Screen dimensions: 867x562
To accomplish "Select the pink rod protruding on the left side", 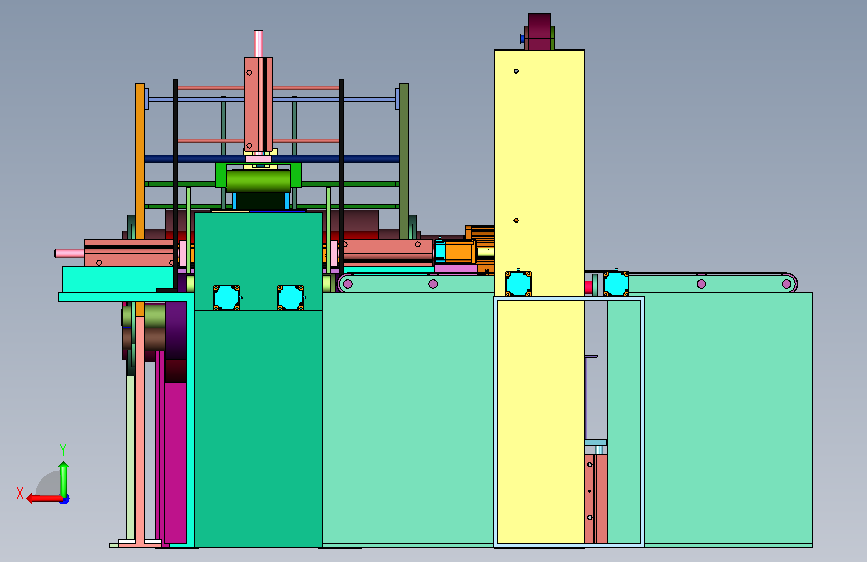I will (69, 253).
